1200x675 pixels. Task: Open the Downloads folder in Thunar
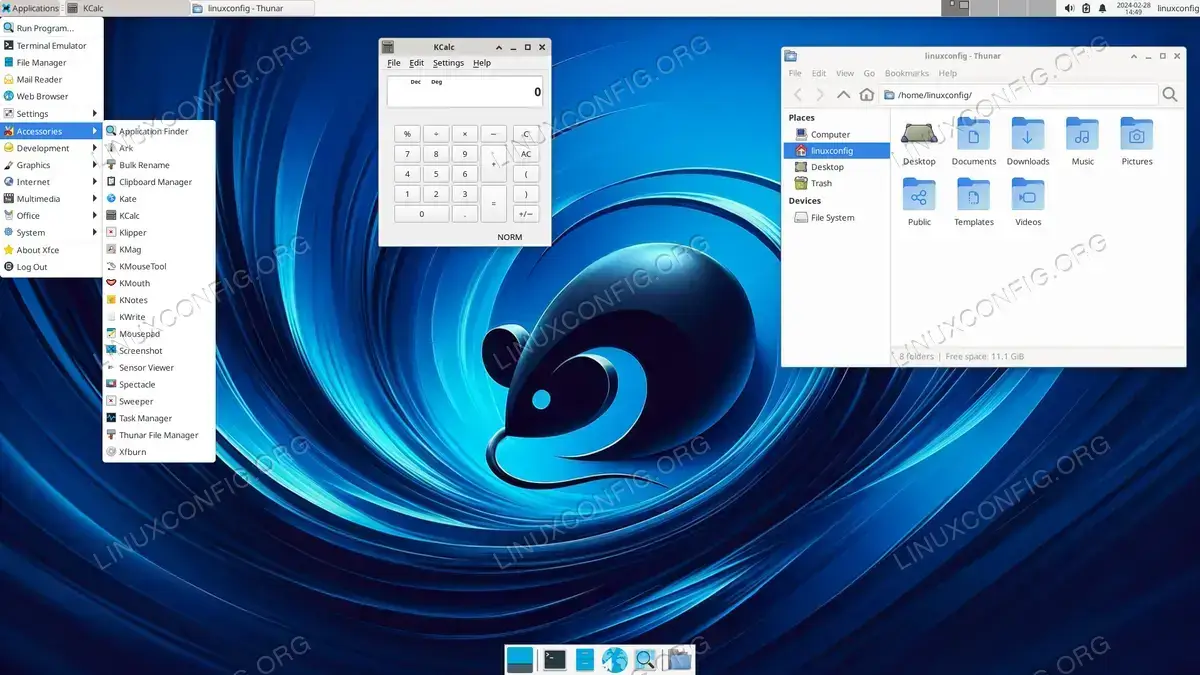click(1027, 142)
